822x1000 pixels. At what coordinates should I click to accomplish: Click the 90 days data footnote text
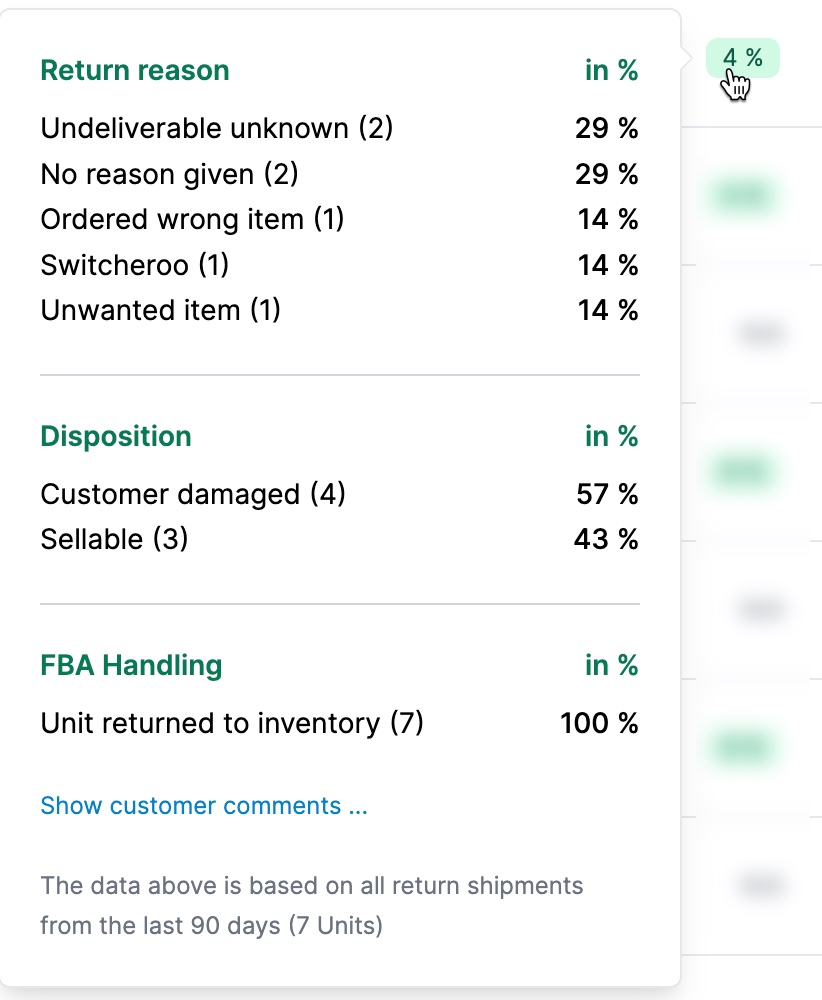312,906
